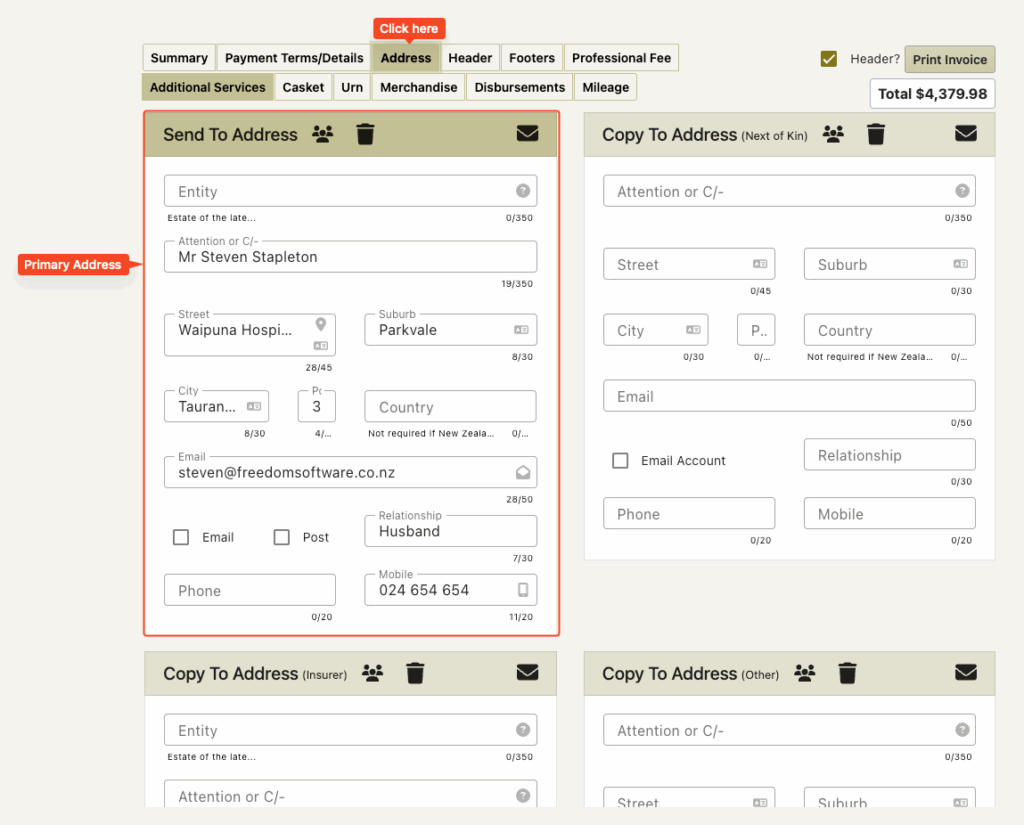The width and height of the screenshot is (1024, 825).
Task: Click the Send To Address Phone field
Action: (x=249, y=590)
